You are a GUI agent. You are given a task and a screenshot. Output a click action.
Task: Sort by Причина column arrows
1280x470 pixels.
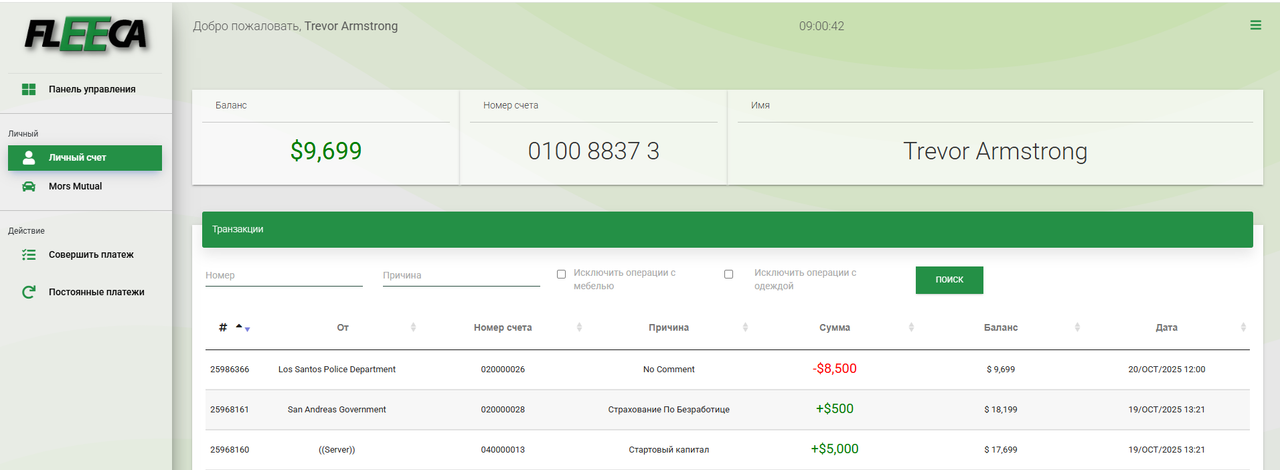[745, 328]
